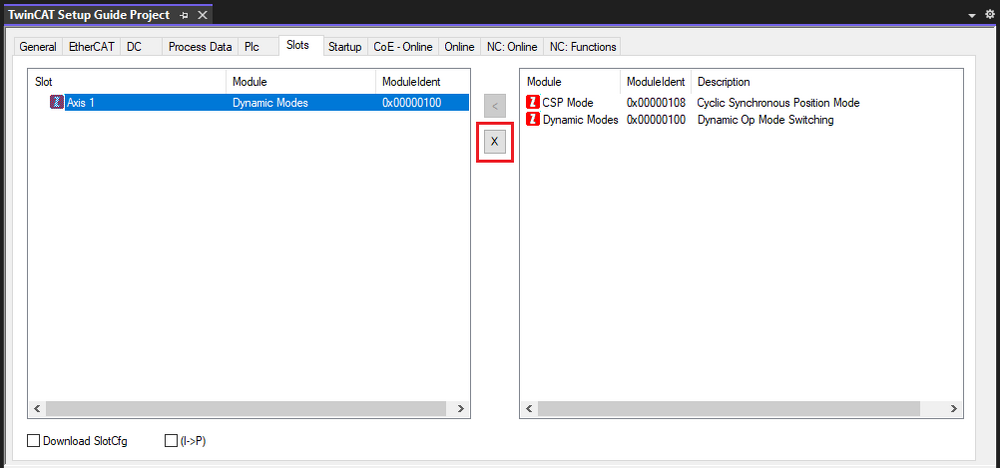Click the CSP Mode module icon
This screenshot has width=1000, height=468.
(x=533, y=103)
